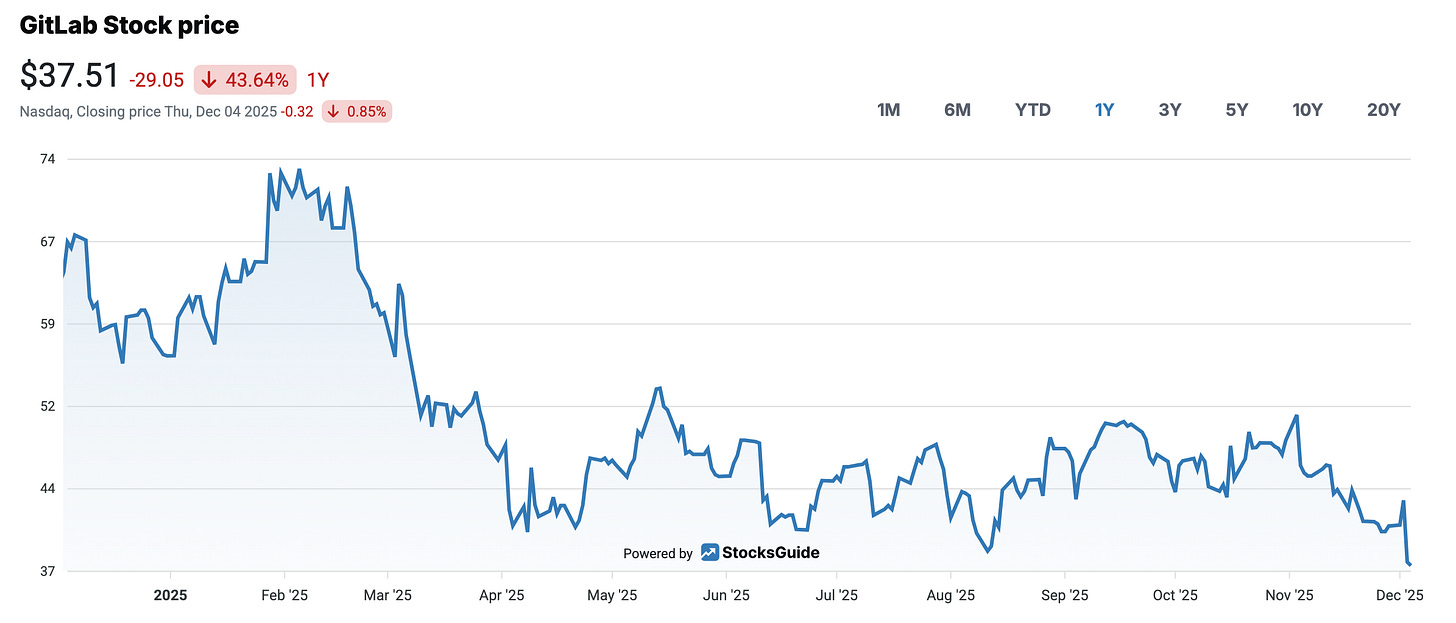This screenshot has height=623, width=1456.
Task: Open the 10Y price history
Action: [1306, 110]
